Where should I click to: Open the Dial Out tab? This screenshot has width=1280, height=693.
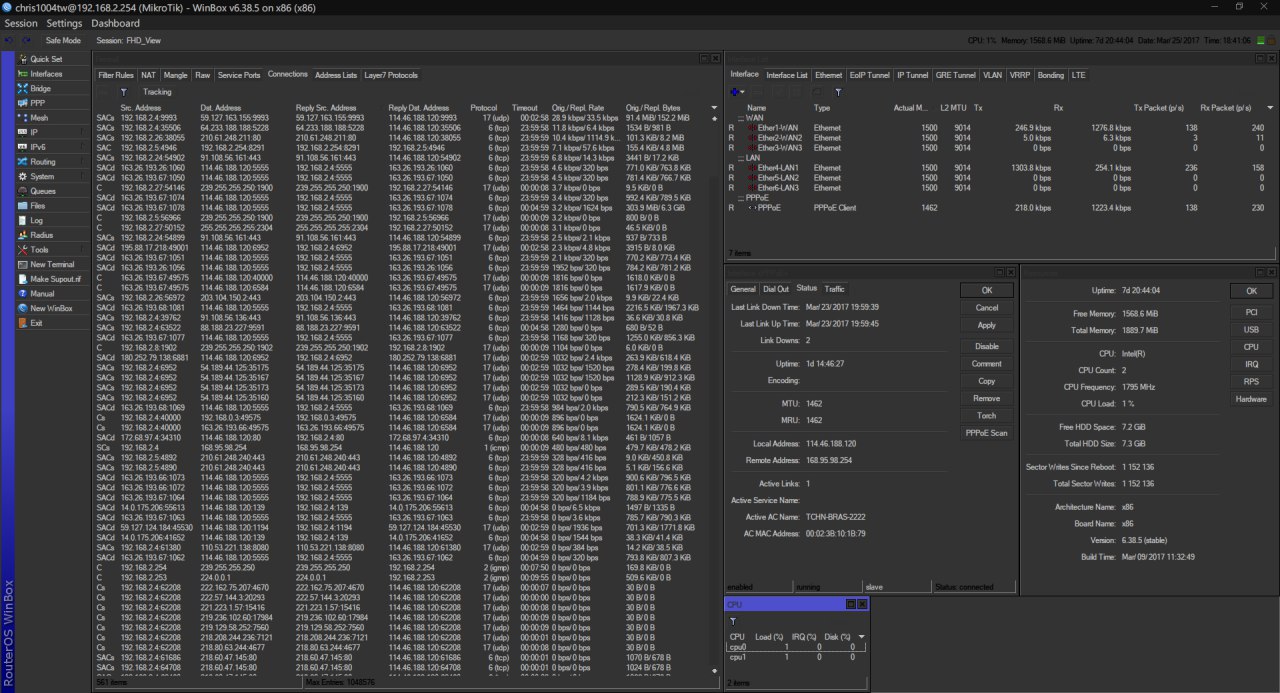776,289
